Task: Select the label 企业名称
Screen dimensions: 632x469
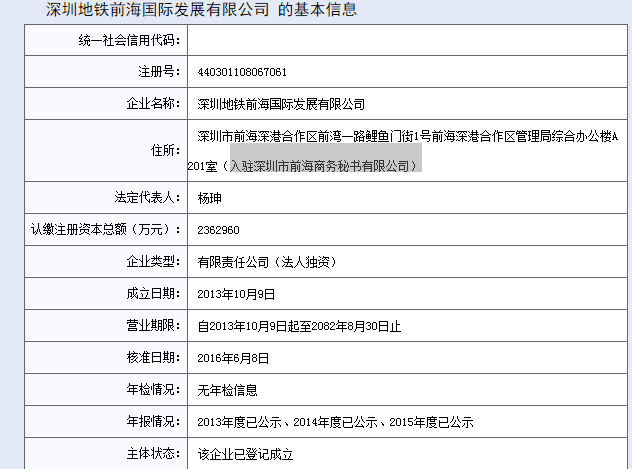Action: (x=153, y=104)
